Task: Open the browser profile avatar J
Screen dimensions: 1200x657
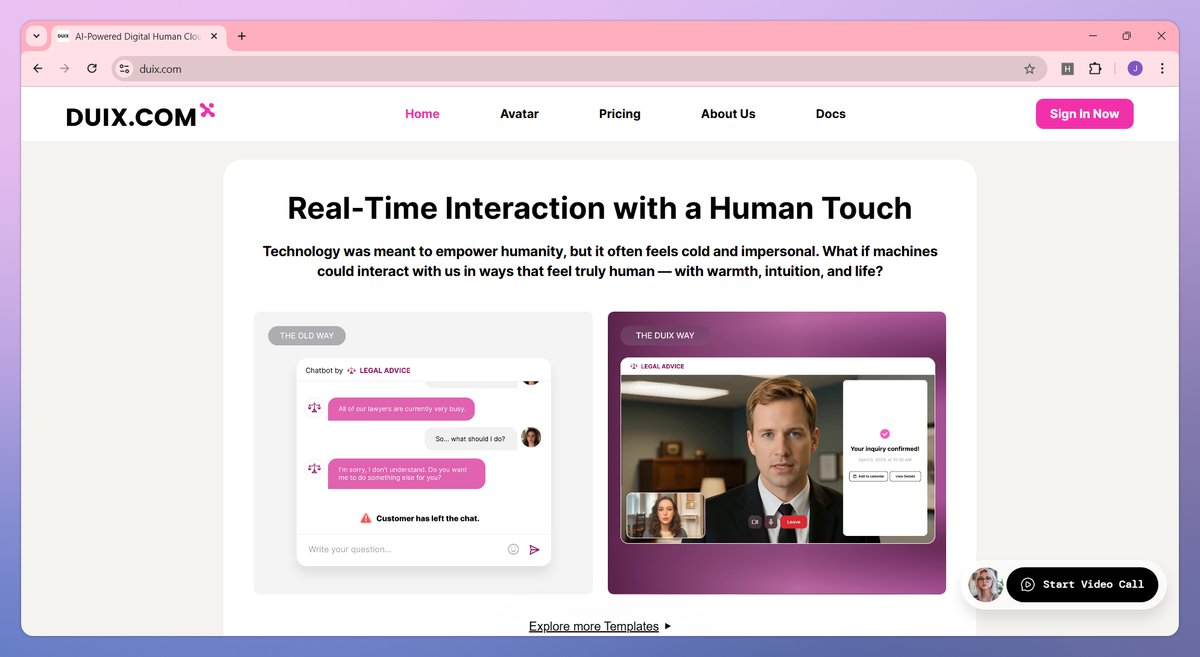Action: [x=1135, y=69]
